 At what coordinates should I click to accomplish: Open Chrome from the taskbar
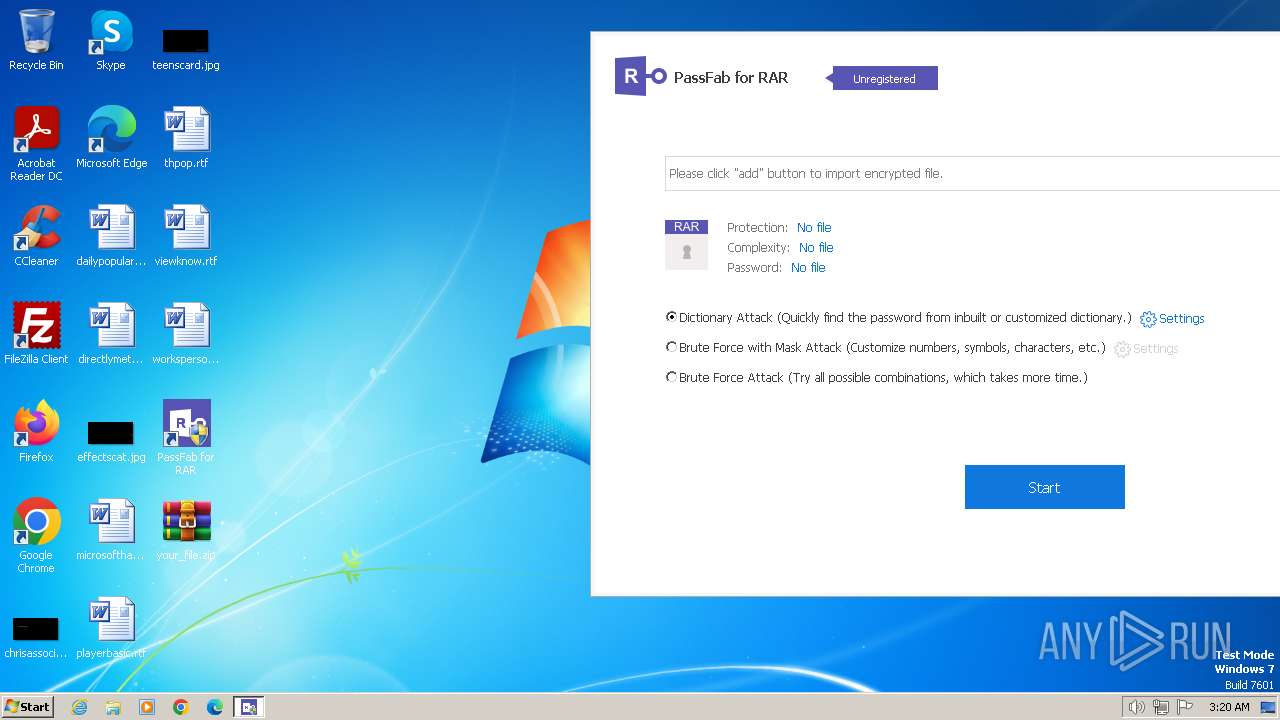click(181, 707)
